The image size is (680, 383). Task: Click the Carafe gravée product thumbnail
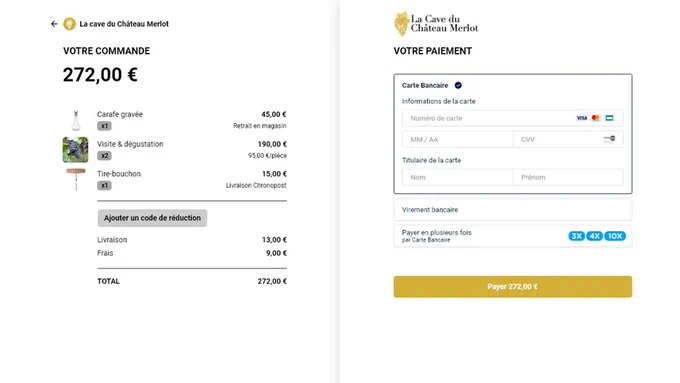pyautogui.click(x=76, y=120)
